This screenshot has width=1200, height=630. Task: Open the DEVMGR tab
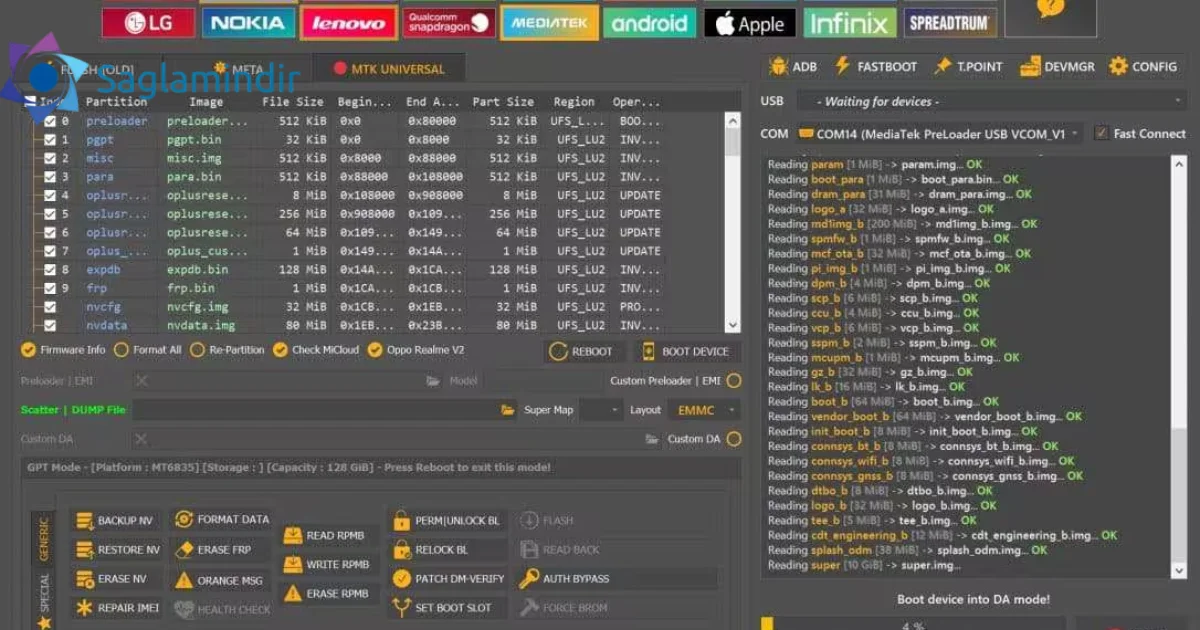pyautogui.click(x=1057, y=66)
